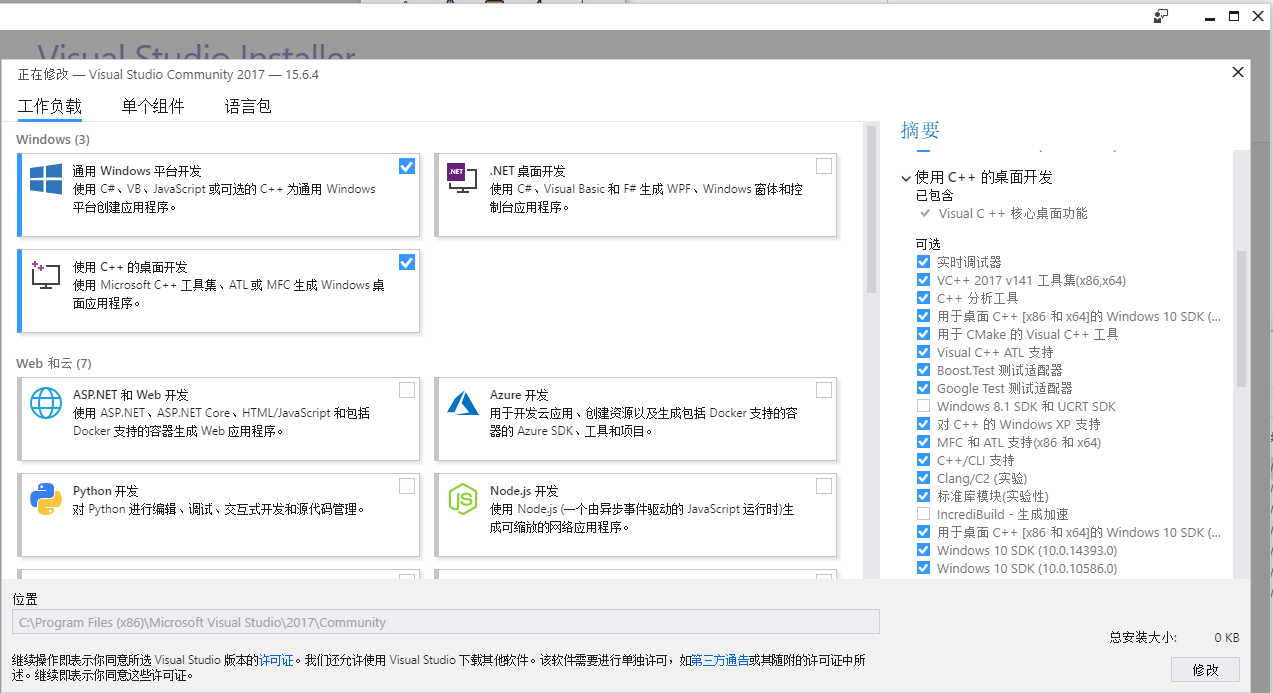The image size is (1273, 693).
Task: Click the monitor icon on the C++ 桌面开发 card
Action: click(x=46, y=276)
